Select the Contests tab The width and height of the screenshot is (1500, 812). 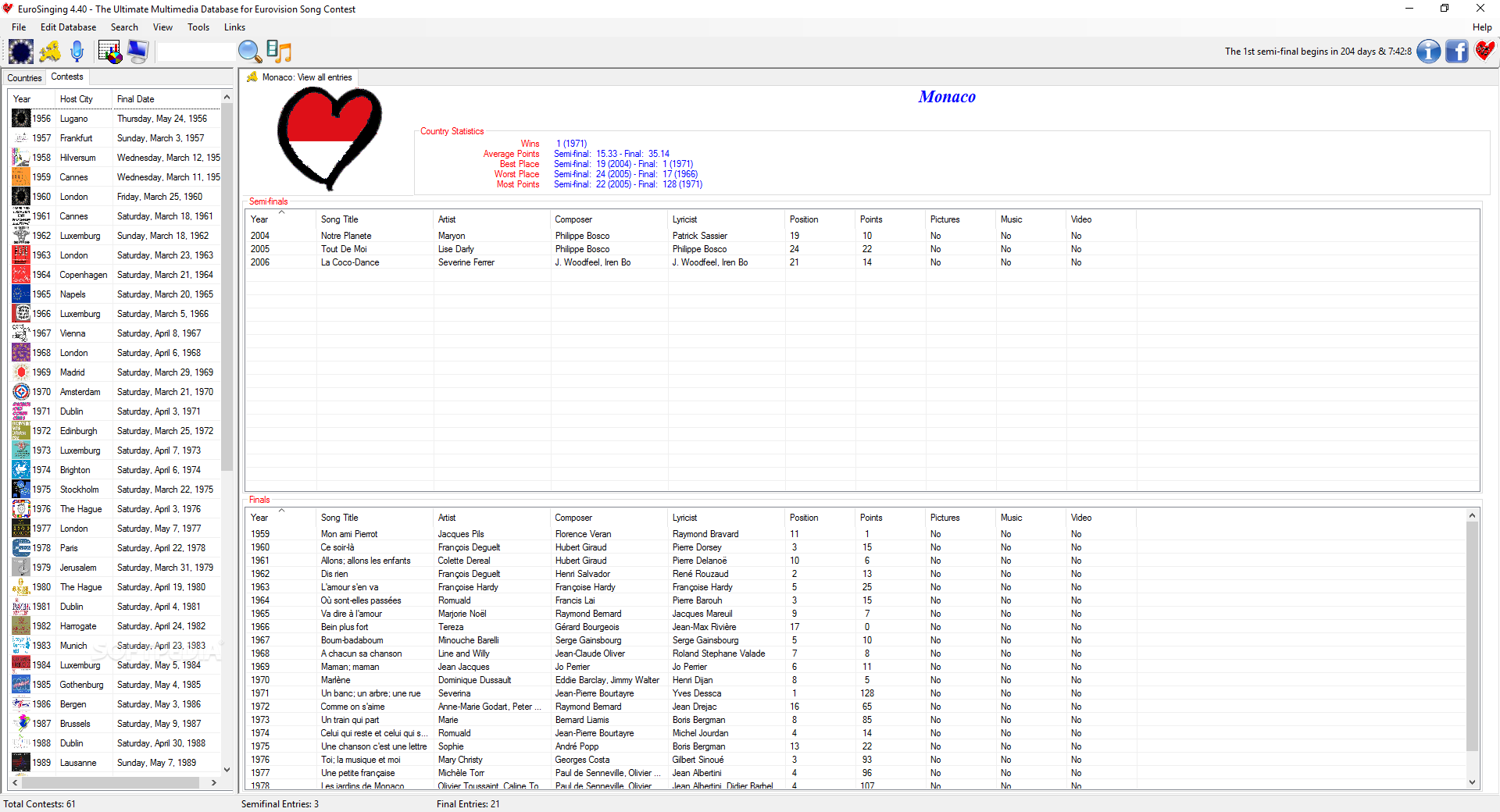pos(67,77)
